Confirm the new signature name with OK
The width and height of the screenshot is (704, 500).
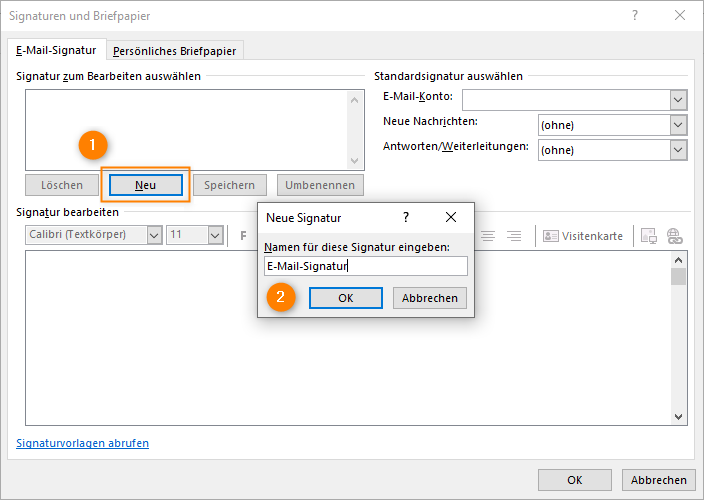346,298
